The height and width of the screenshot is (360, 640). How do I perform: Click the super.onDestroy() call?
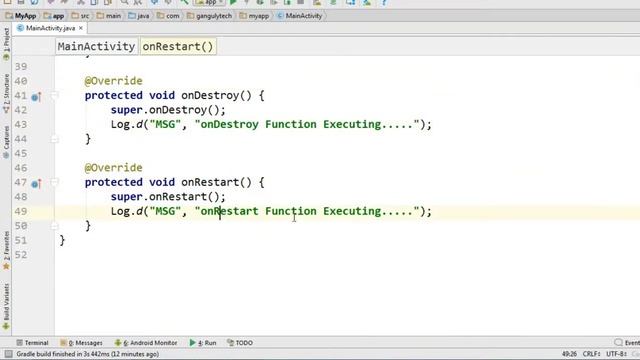(168, 110)
